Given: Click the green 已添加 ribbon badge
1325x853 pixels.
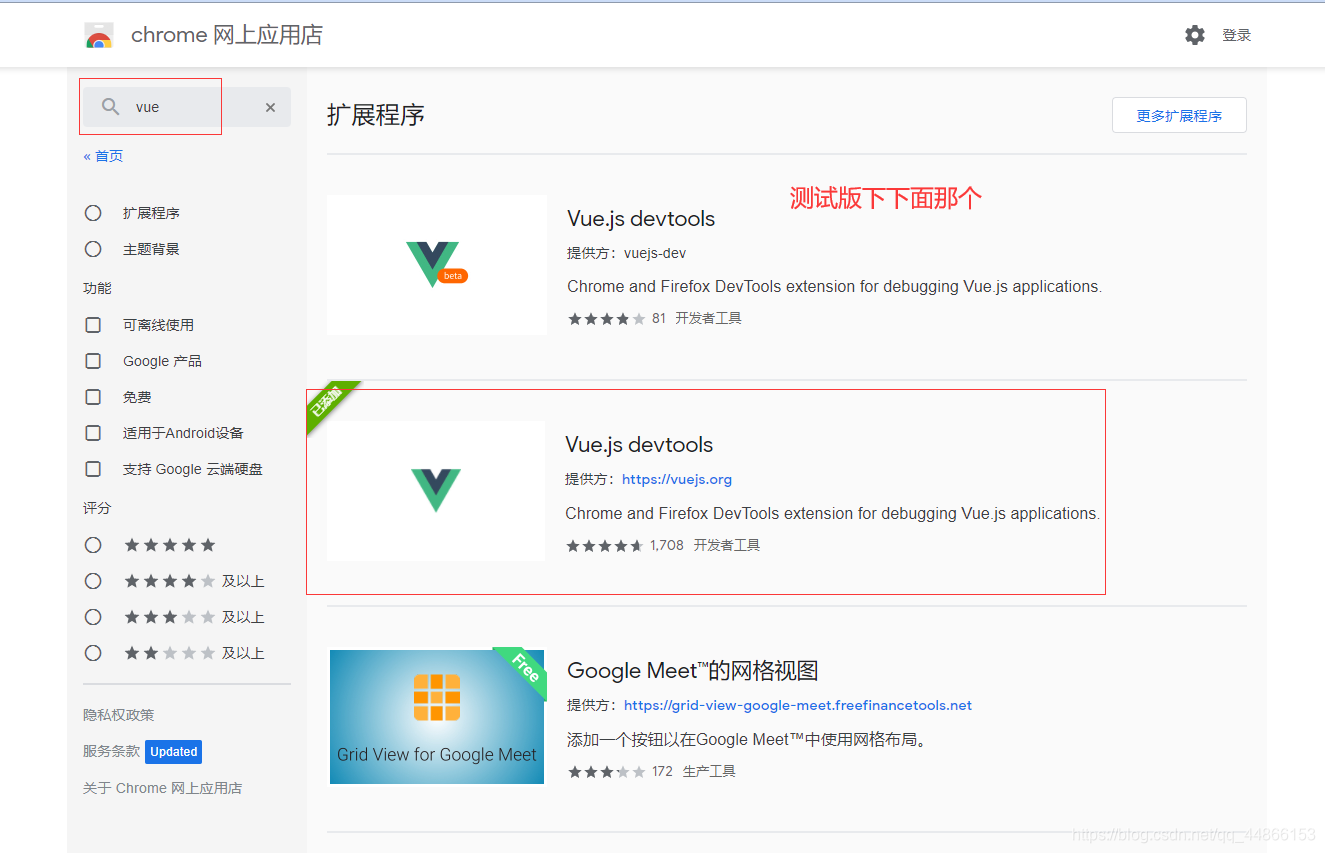Looking at the screenshot, I should click(327, 402).
